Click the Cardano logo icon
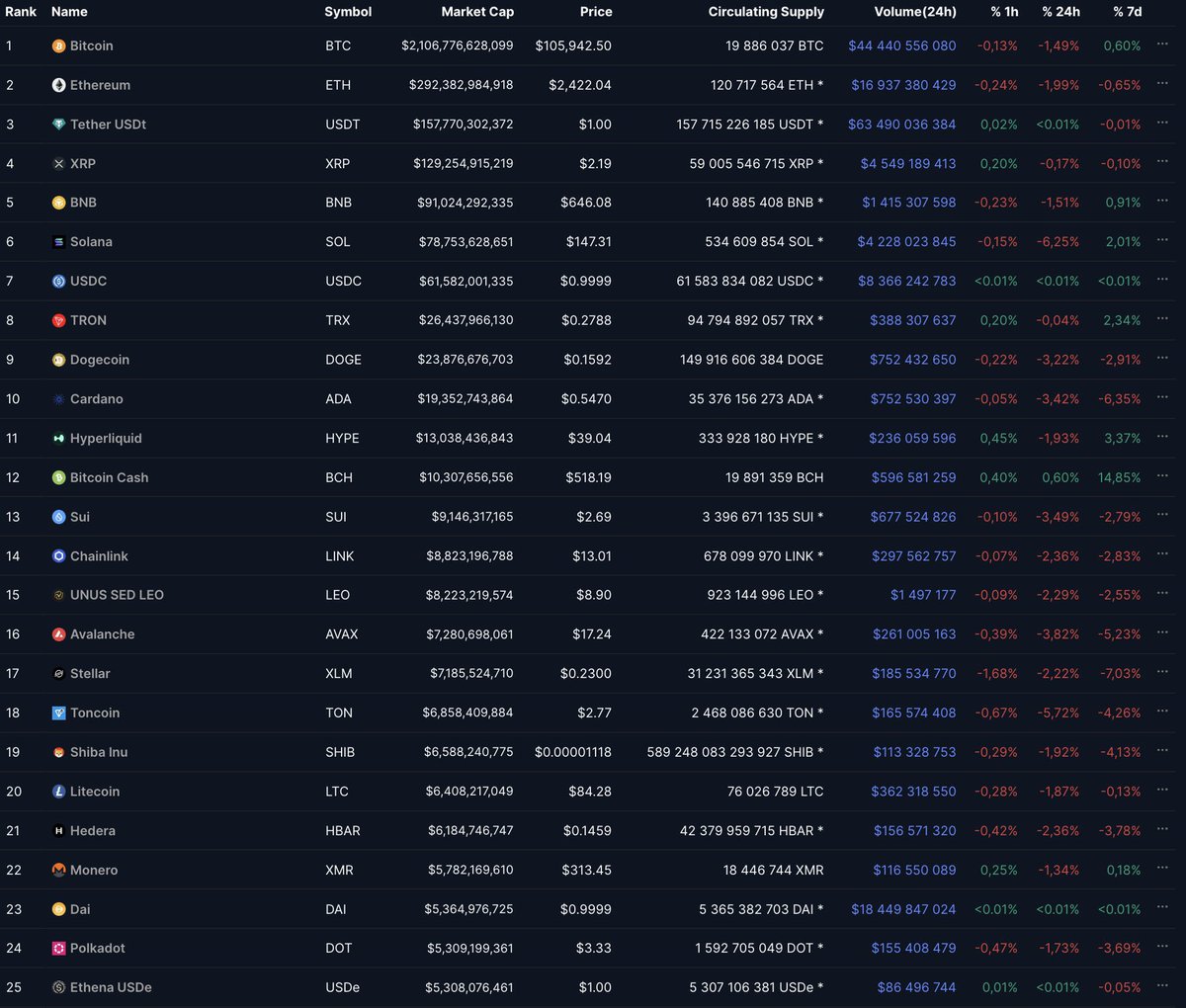The width and height of the screenshot is (1186, 1008). 58,399
